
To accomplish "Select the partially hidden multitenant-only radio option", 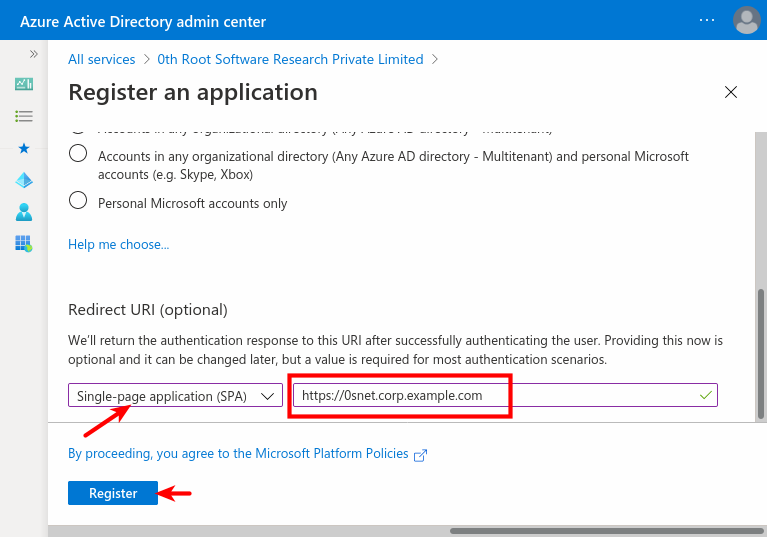I will 78,129.
